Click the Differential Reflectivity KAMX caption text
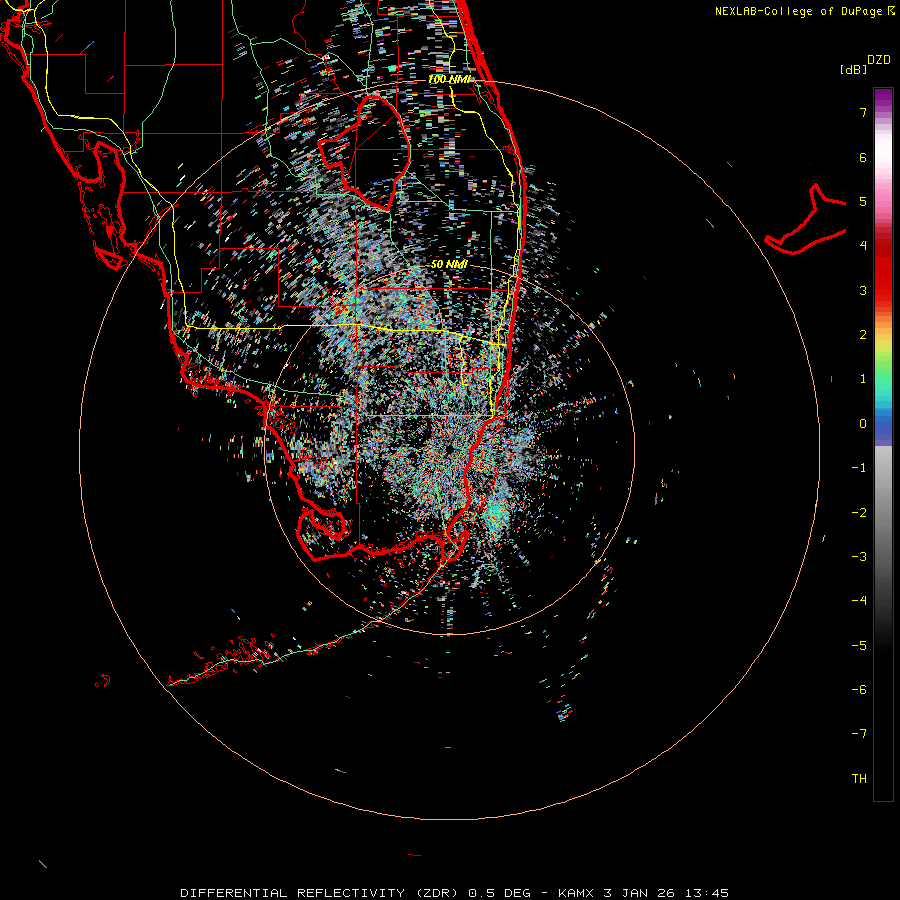900x900 pixels. pos(455,893)
